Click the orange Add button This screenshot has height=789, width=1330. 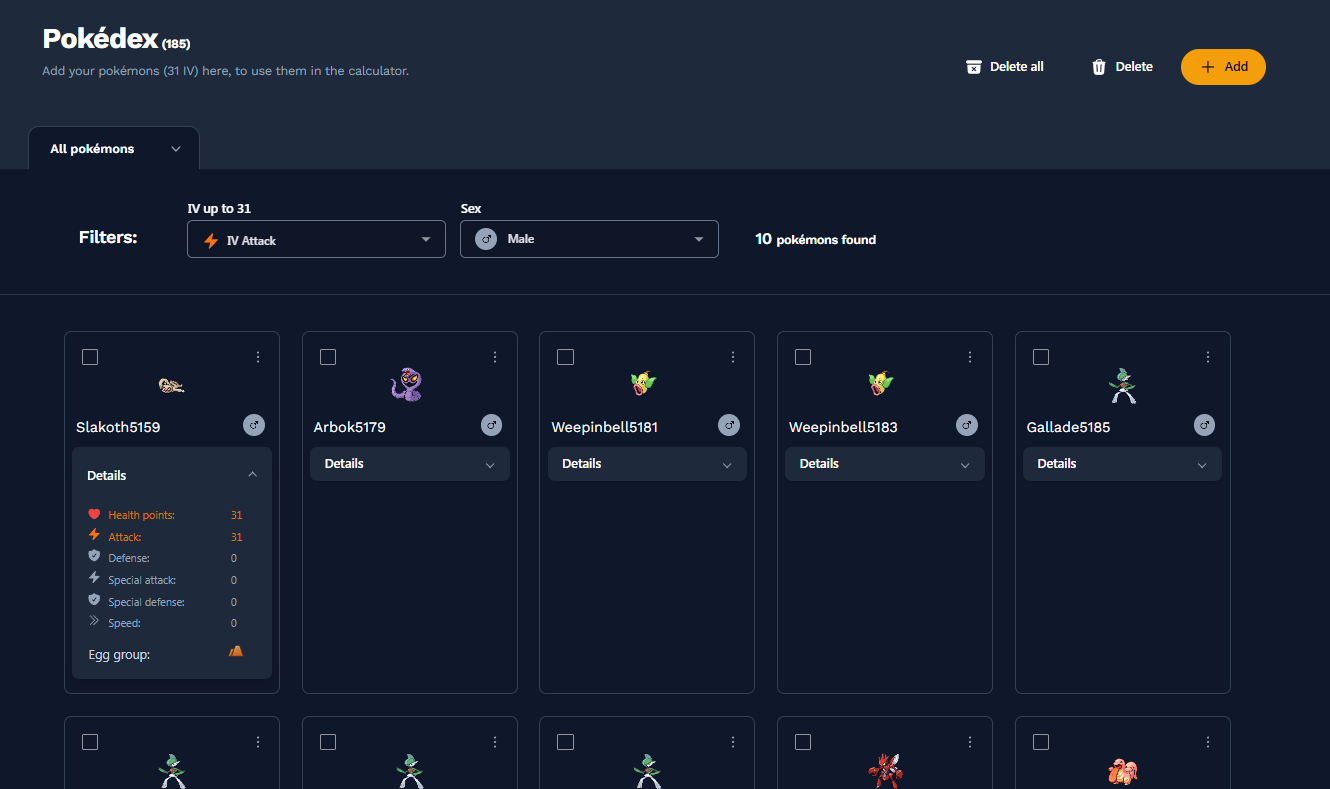pos(1223,67)
